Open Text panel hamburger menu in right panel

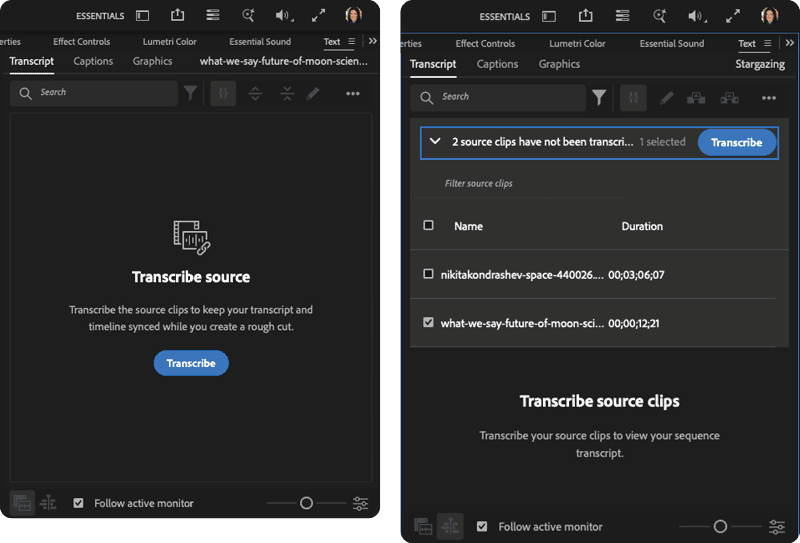(767, 43)
